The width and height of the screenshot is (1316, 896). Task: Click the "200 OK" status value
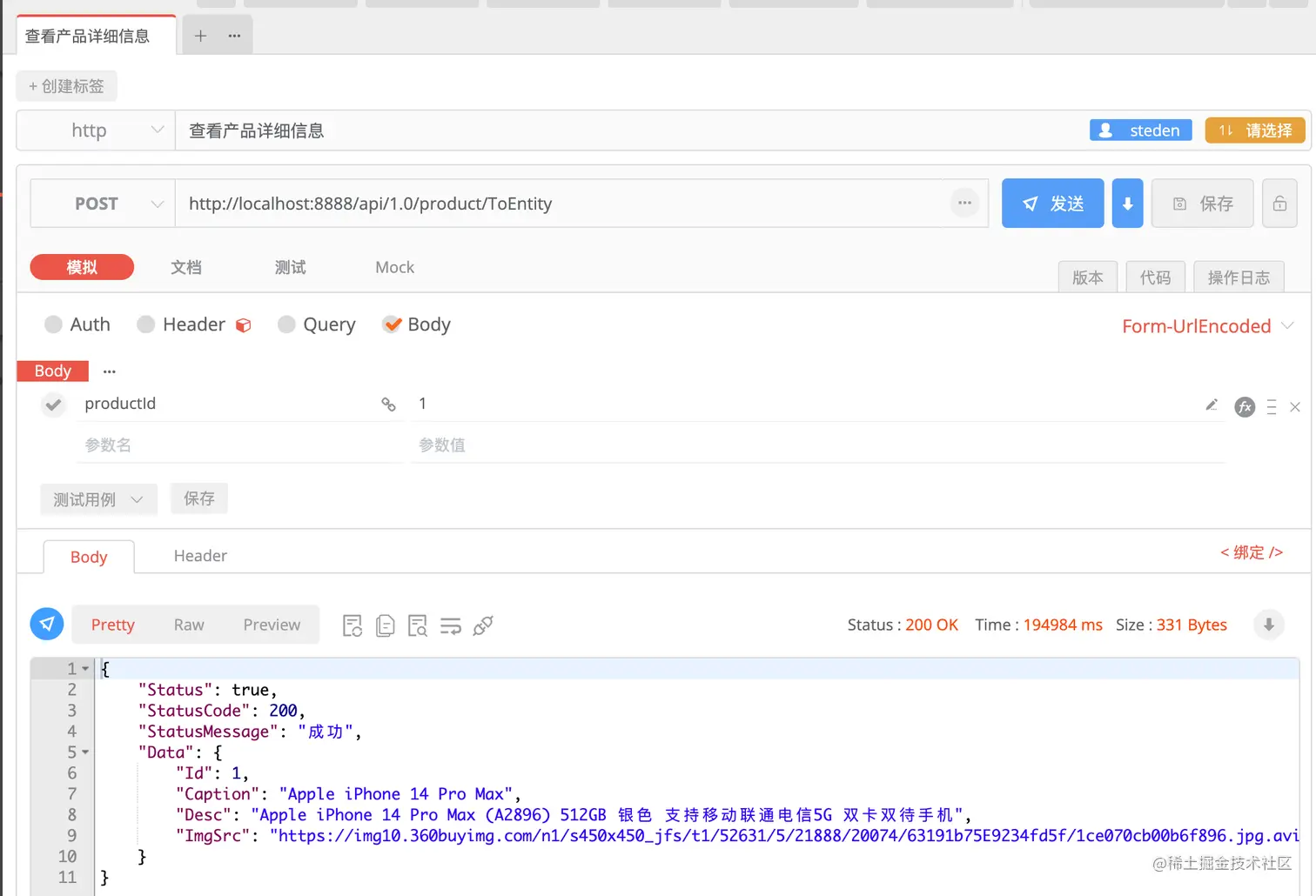click(x=931, y=625)
